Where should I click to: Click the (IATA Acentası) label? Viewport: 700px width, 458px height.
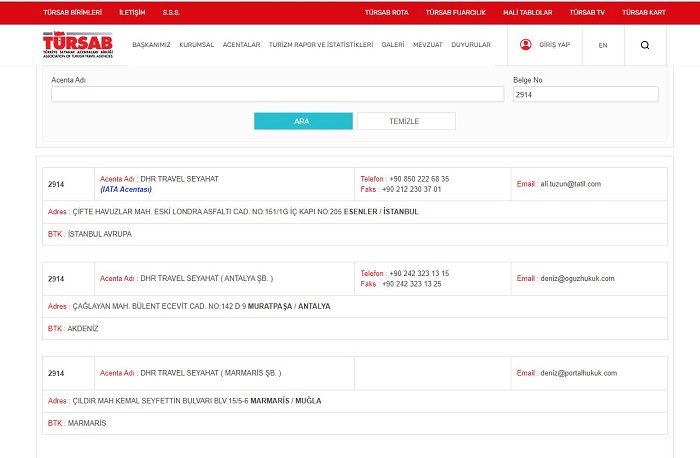pos(126,189)
